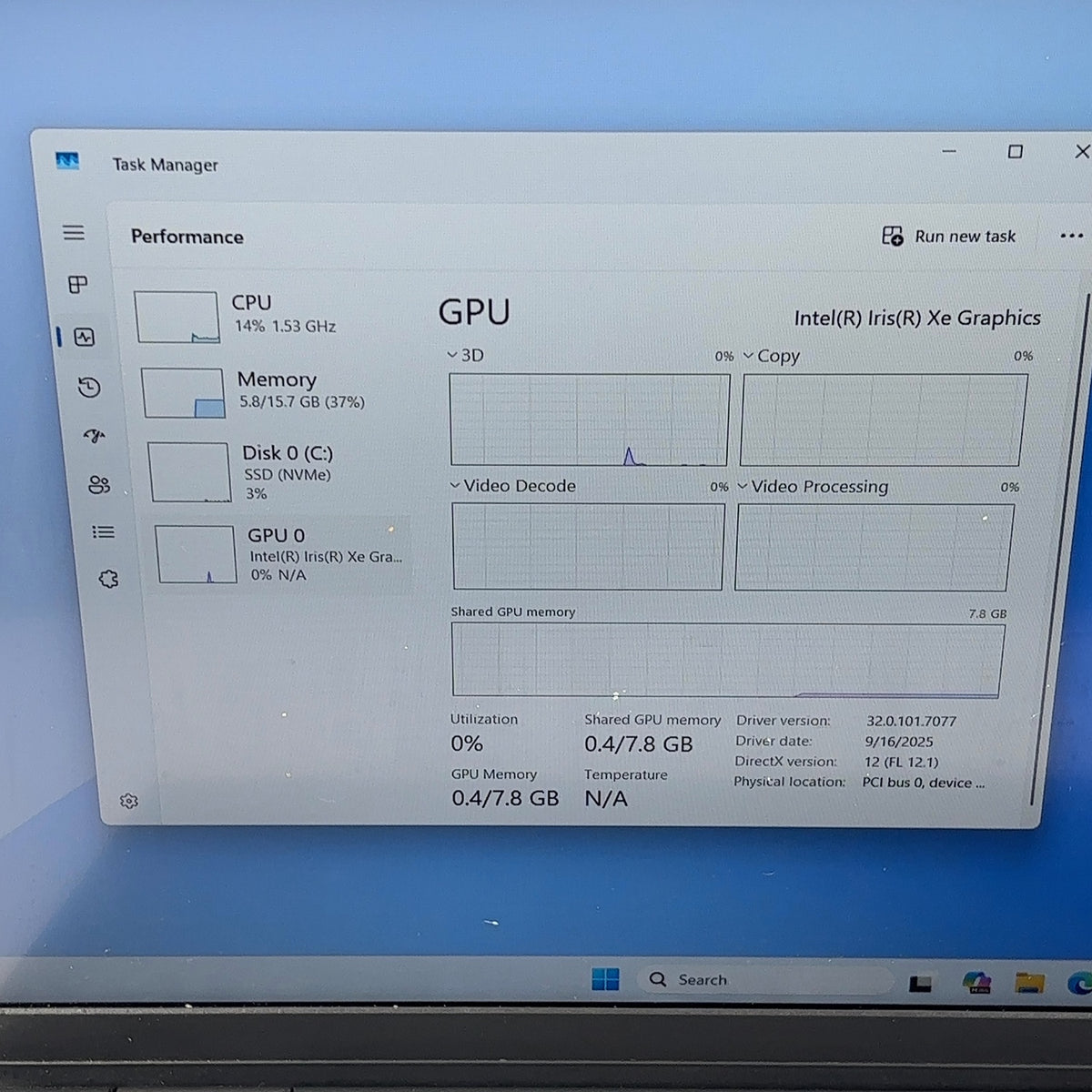Click the Temperature N/A value
The image size is (1092, 1092).
click(x=606, y=798)
